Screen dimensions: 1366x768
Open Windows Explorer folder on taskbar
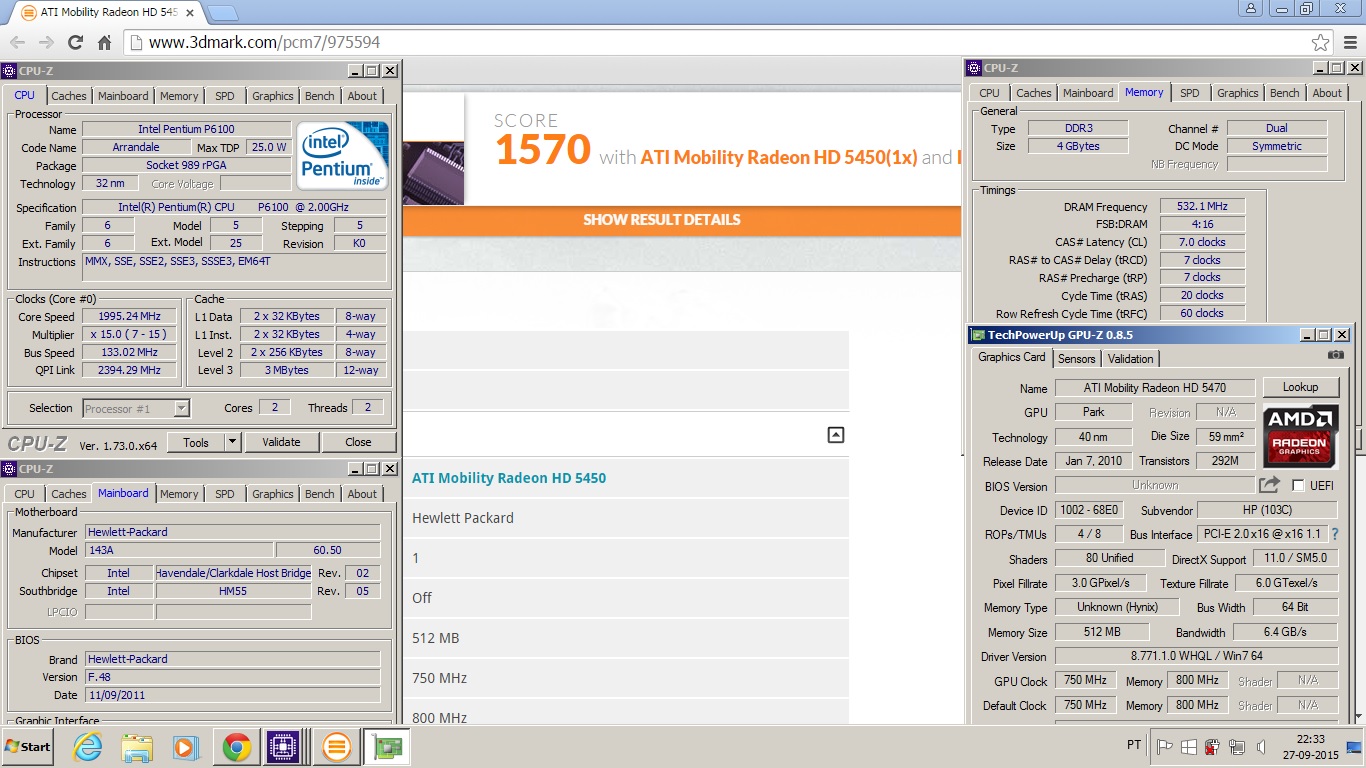[137, 747]
